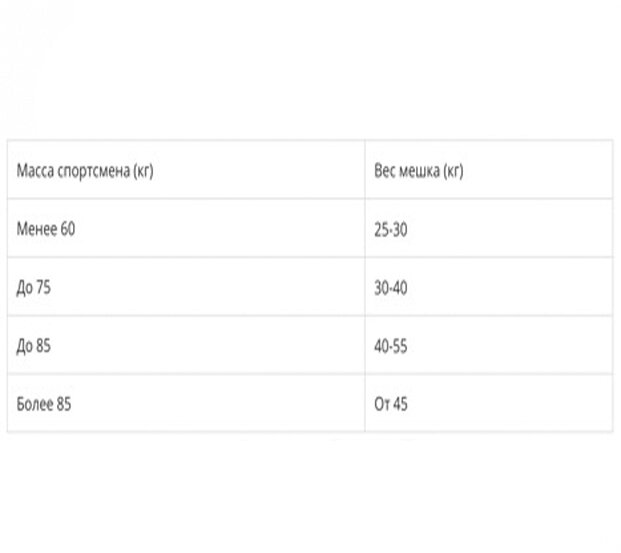Click '(кг)' in the right header
The image size is (621, 553).
click(453, 171)
